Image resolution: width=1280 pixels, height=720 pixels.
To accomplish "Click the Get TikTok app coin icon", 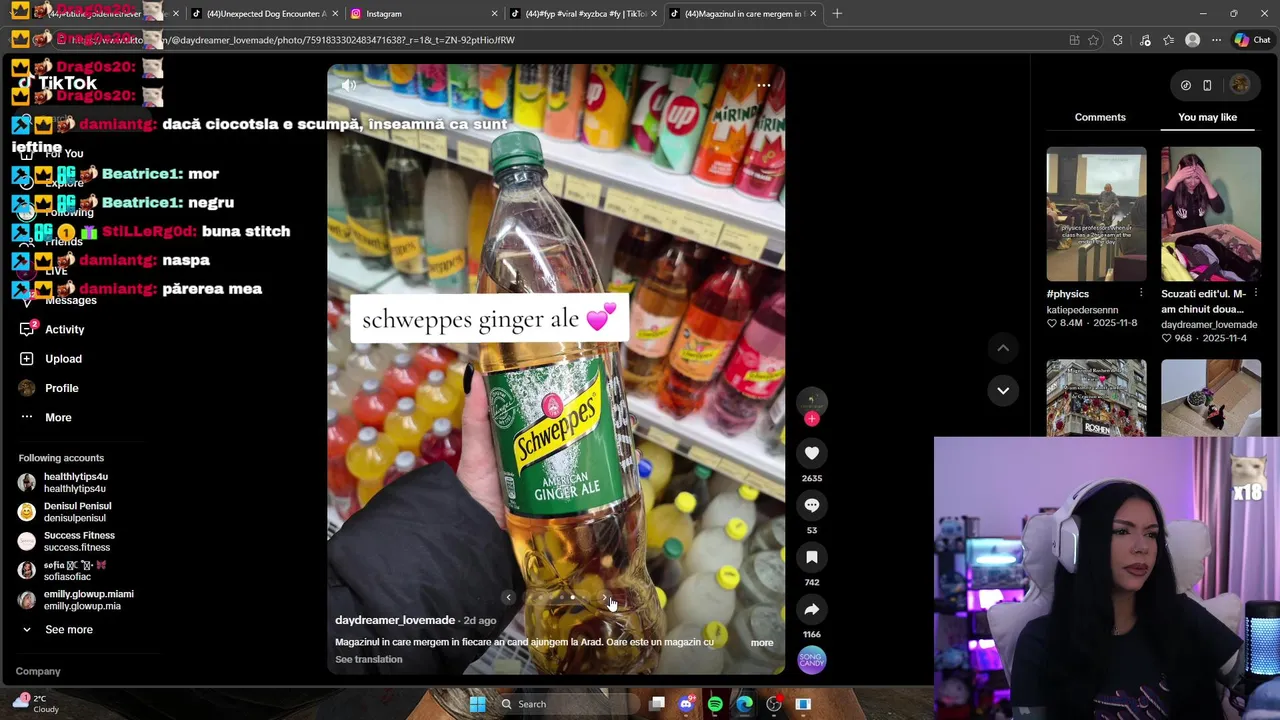I will pyautogui.click(x=1186, y=85).
